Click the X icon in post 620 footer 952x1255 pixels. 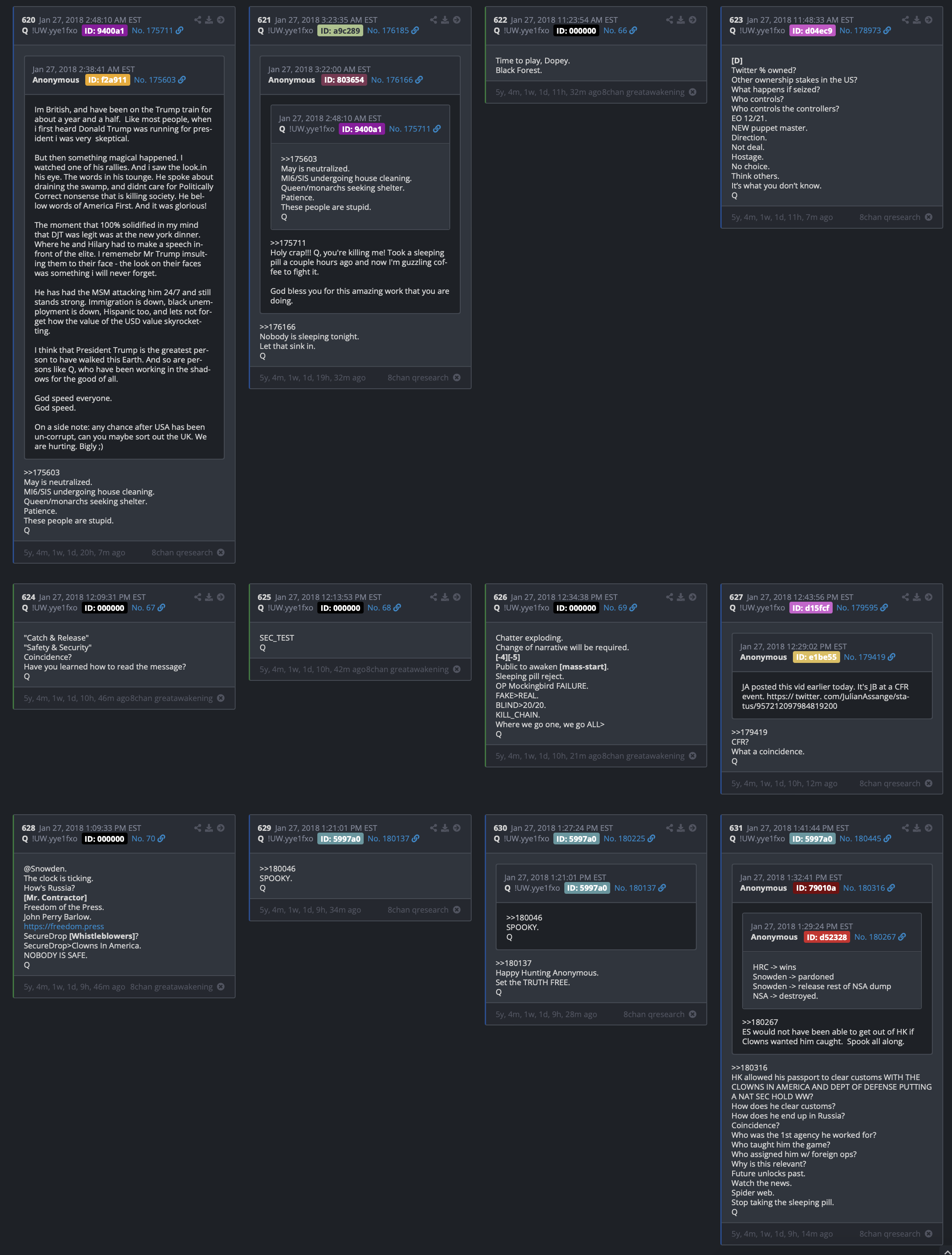pos(221,553)
